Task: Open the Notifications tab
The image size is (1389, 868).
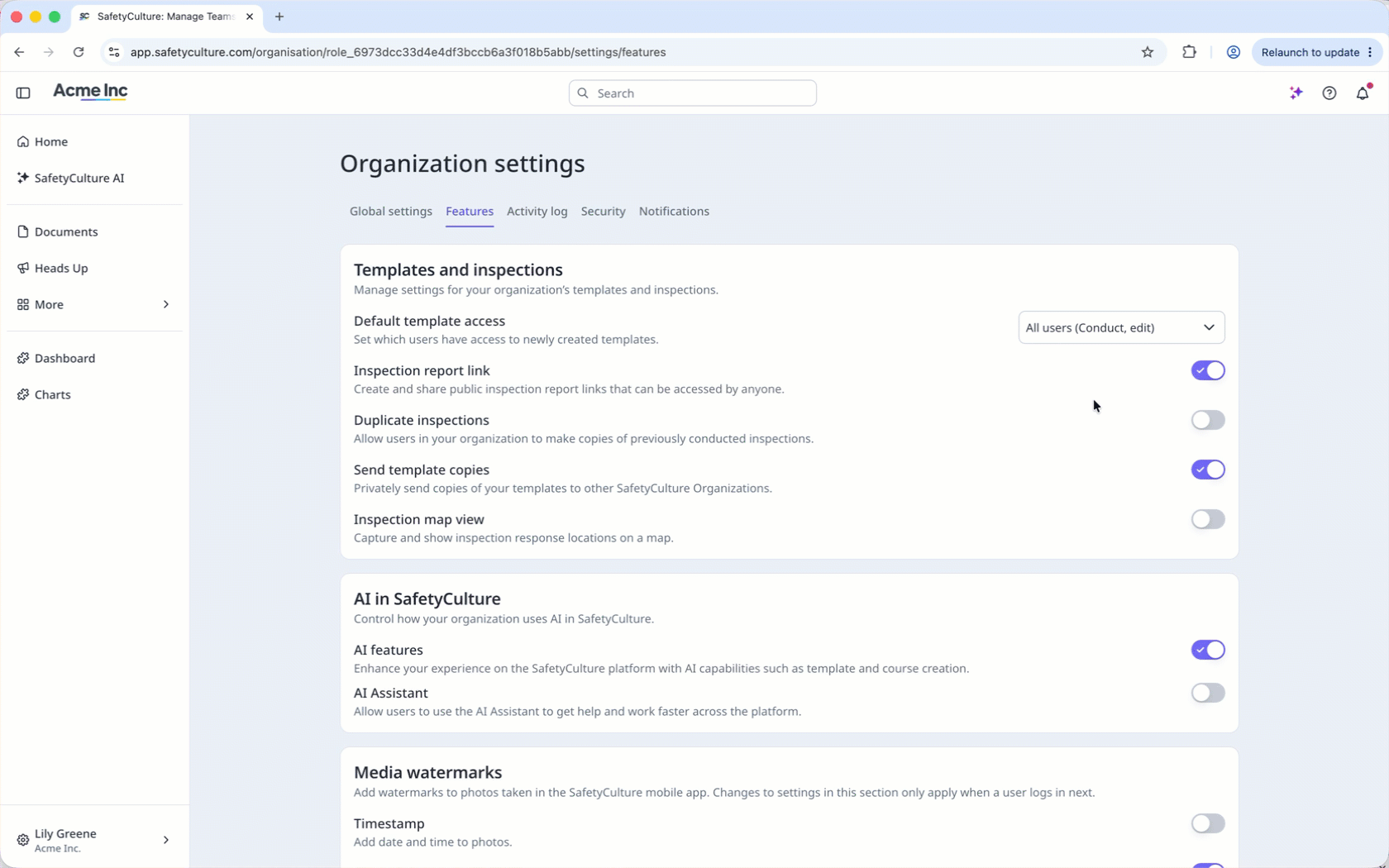Action: 674,211
